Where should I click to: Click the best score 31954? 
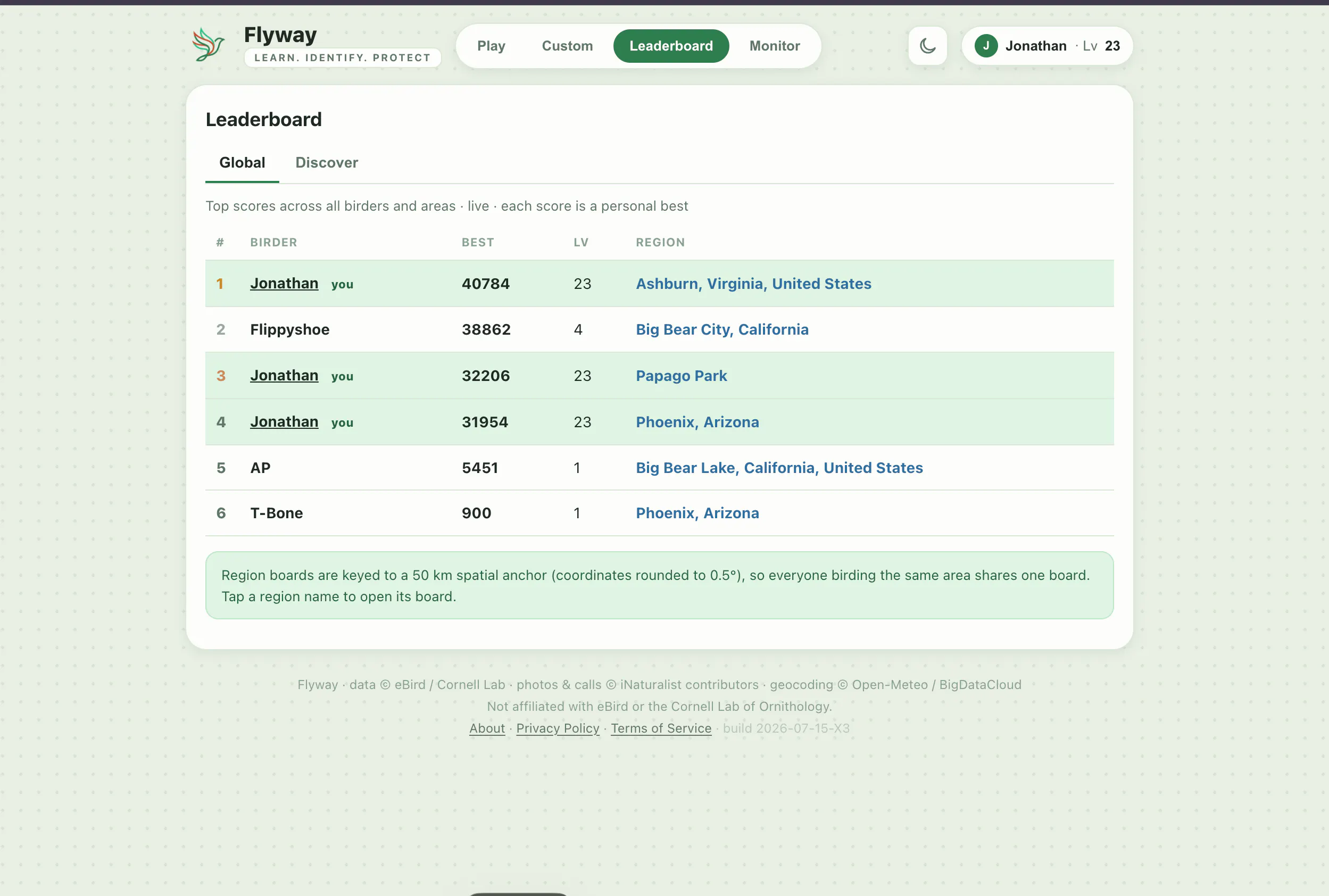(485, 422)
